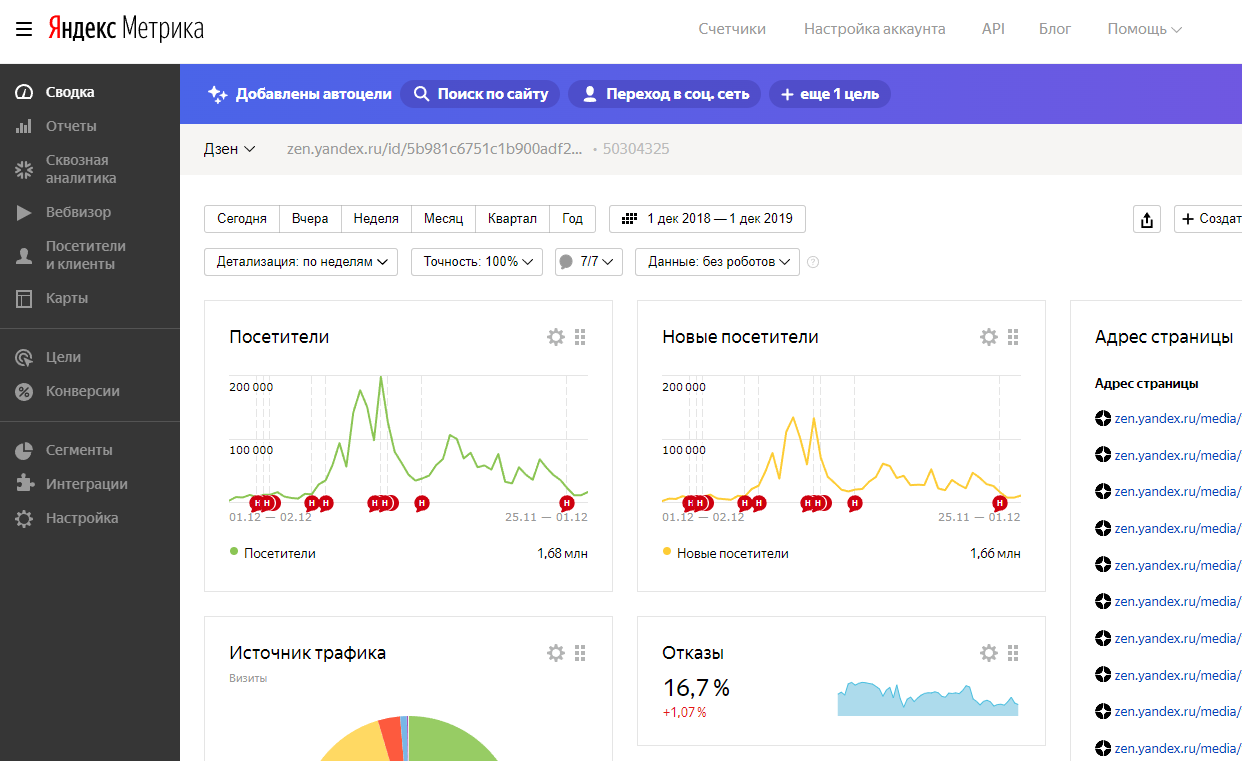Open Новые посетители widget settings gear
1242x761 pixels.
(989, 337)
